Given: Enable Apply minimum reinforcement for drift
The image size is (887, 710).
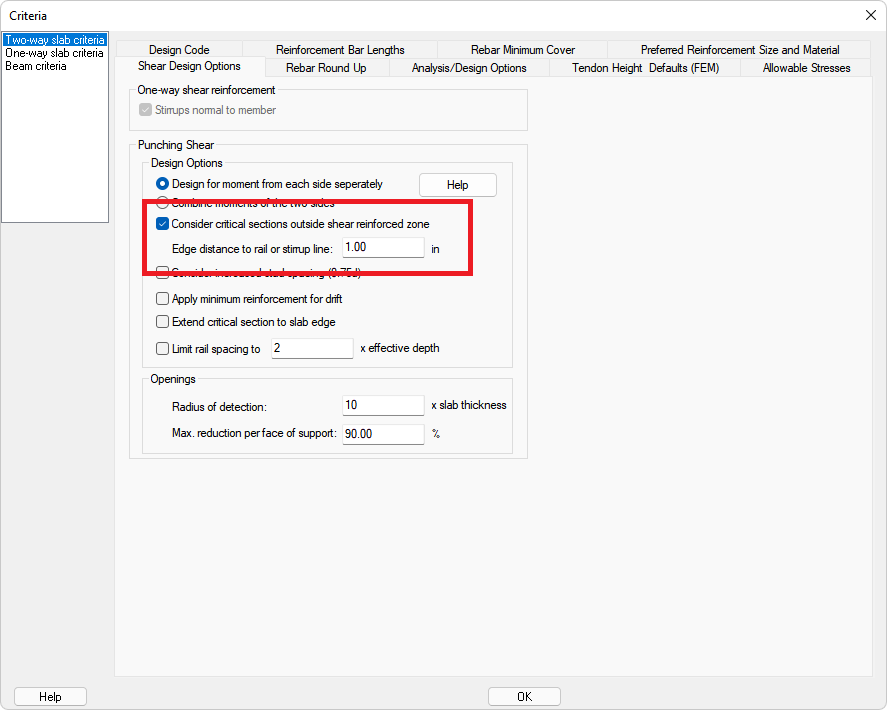Looking at the screenshot, I should 163,298.
